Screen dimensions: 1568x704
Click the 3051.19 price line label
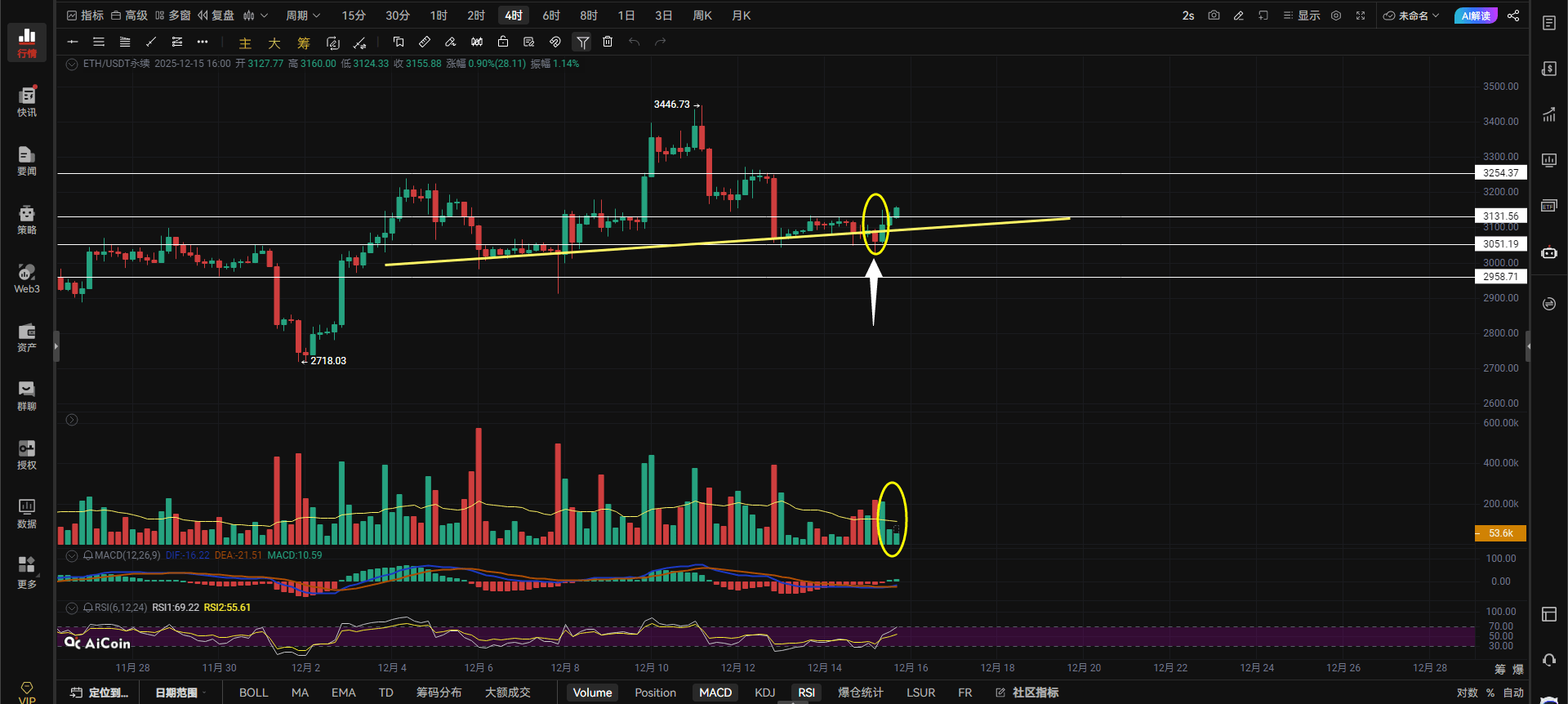pyautogui.click(x=1501, y=244)
